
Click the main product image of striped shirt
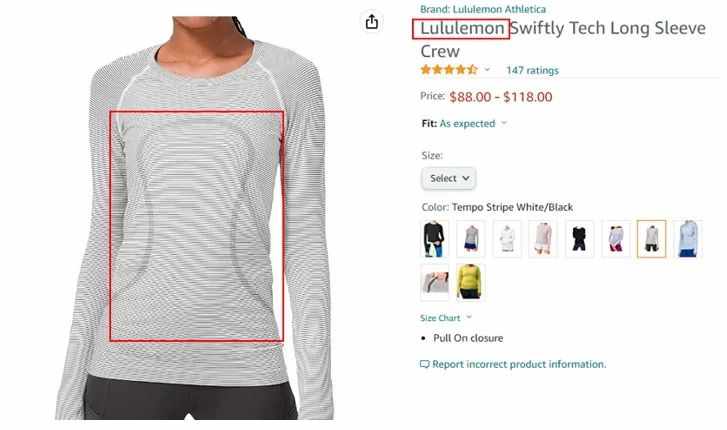click(195, 218)
